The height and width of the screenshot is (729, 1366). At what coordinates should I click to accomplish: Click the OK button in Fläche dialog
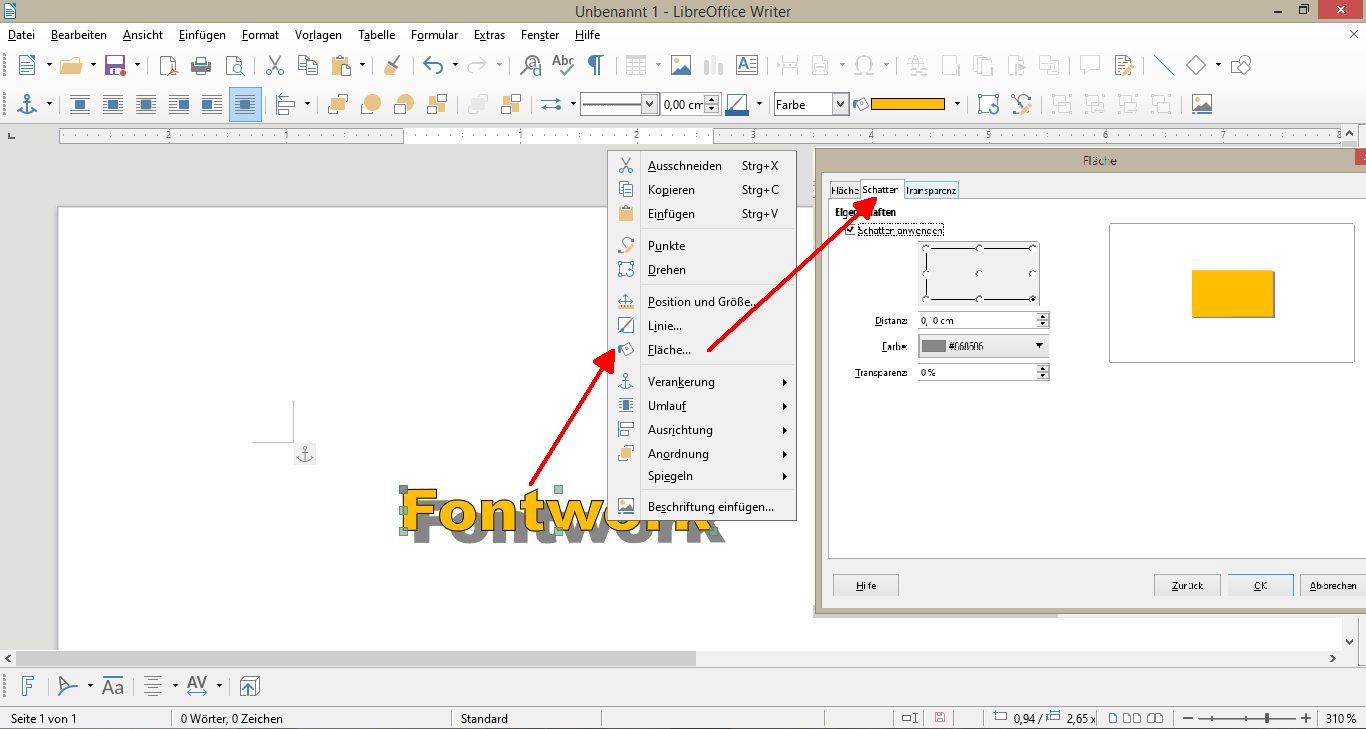pos(1260,585)
